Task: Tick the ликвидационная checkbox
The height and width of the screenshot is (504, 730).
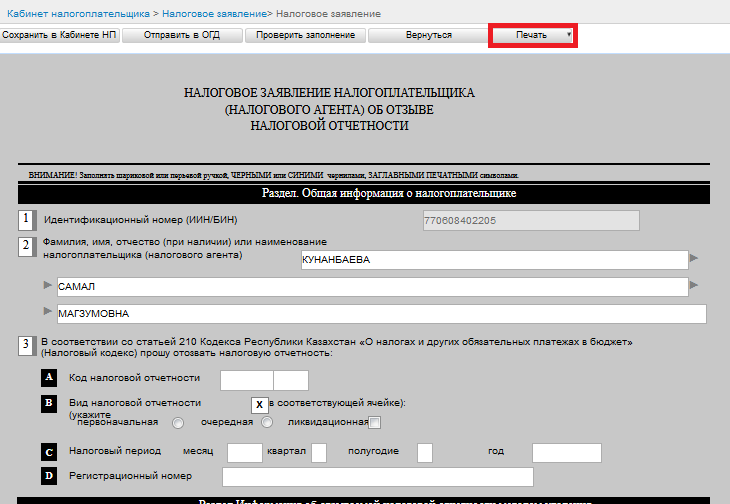Action: coord(374,423)
